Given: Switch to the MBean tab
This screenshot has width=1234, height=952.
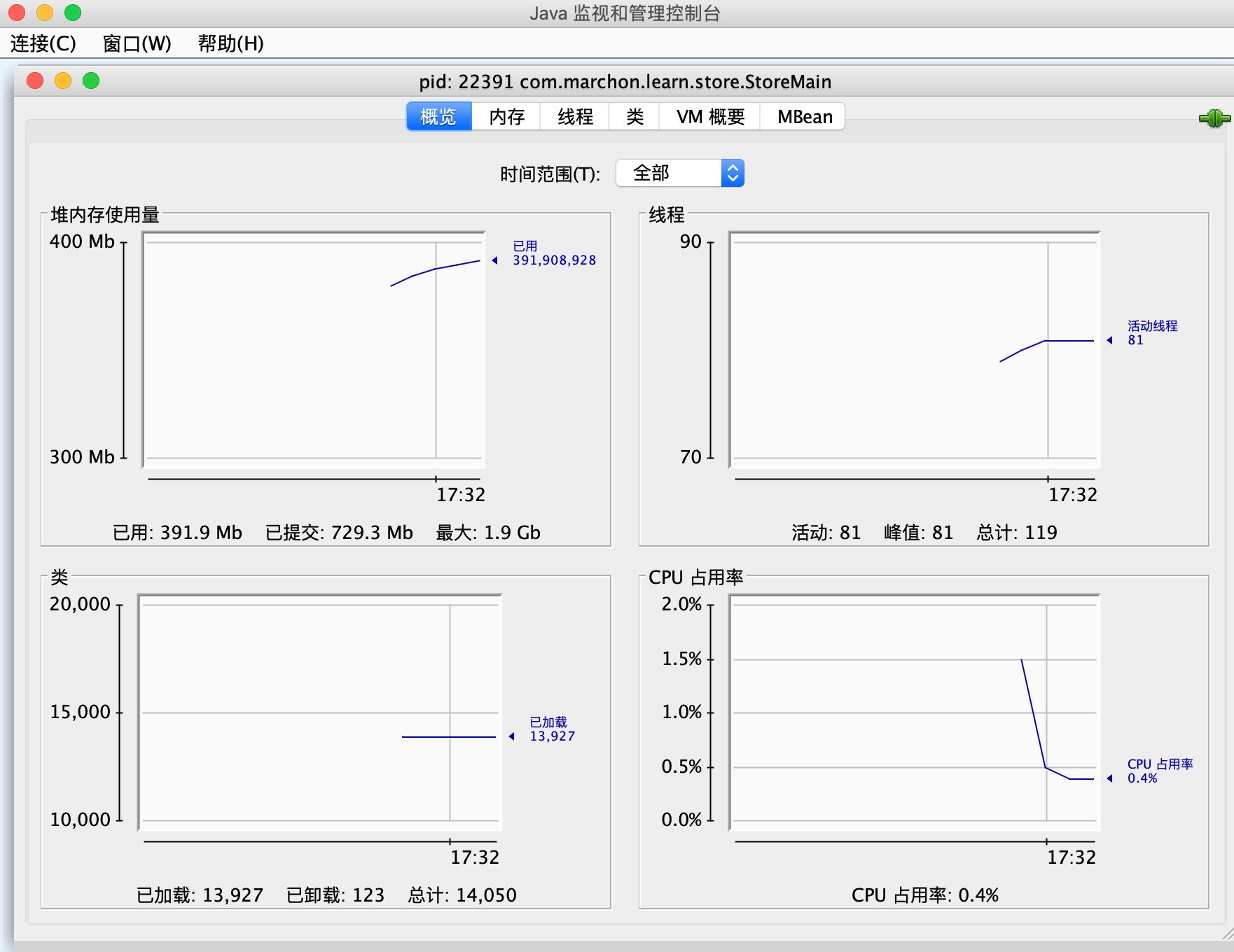Looking at the screenshot, I should 803,116.
